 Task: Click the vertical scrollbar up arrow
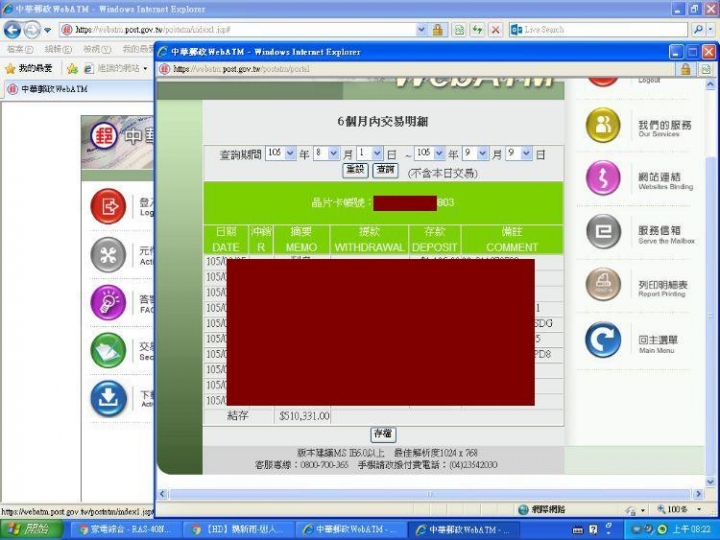pos(710,84)
